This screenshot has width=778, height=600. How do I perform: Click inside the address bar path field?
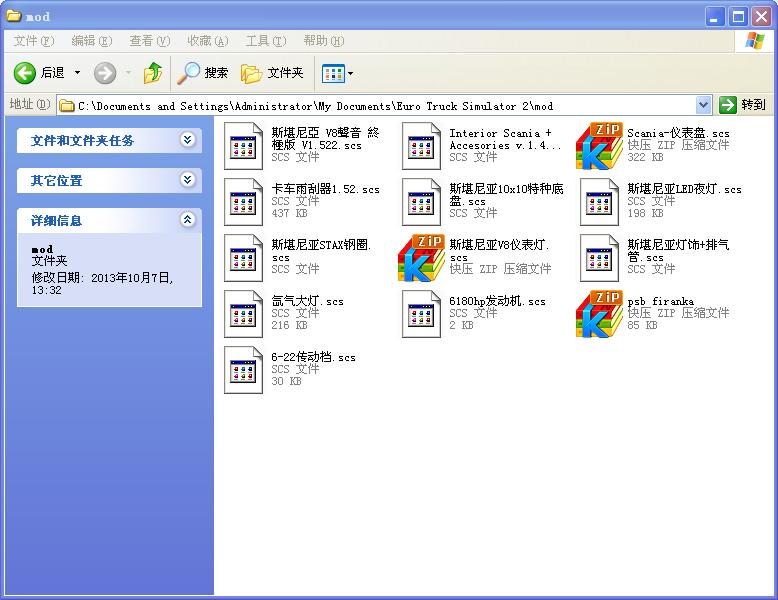coord(380,105)
